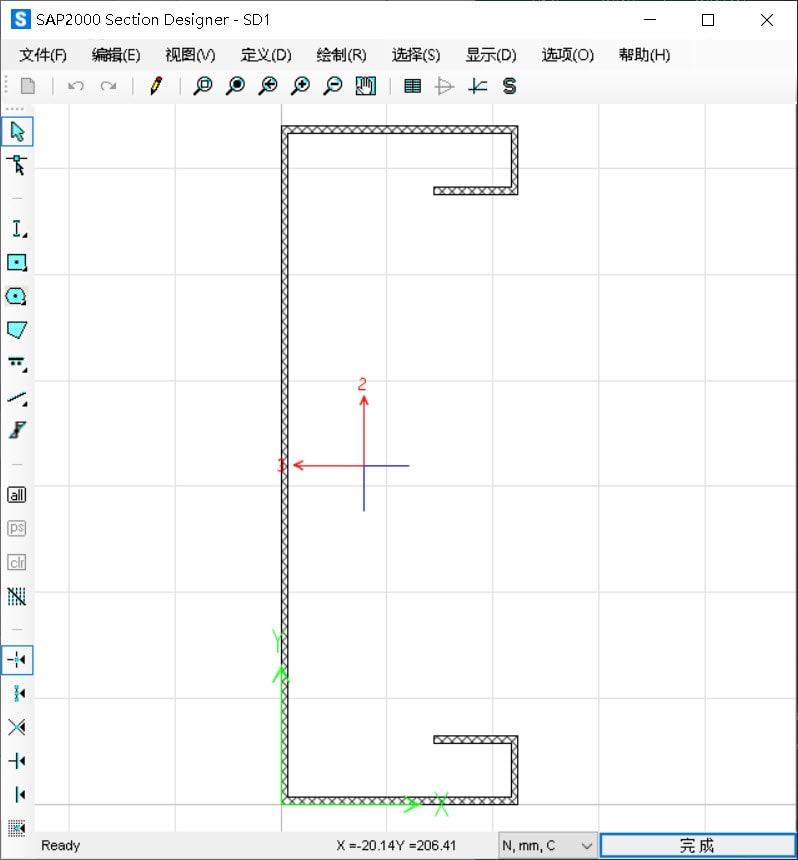Select the pointer selection tool
Image resolution: width=798 pixels, height=860 pixels.
point(17,132)
